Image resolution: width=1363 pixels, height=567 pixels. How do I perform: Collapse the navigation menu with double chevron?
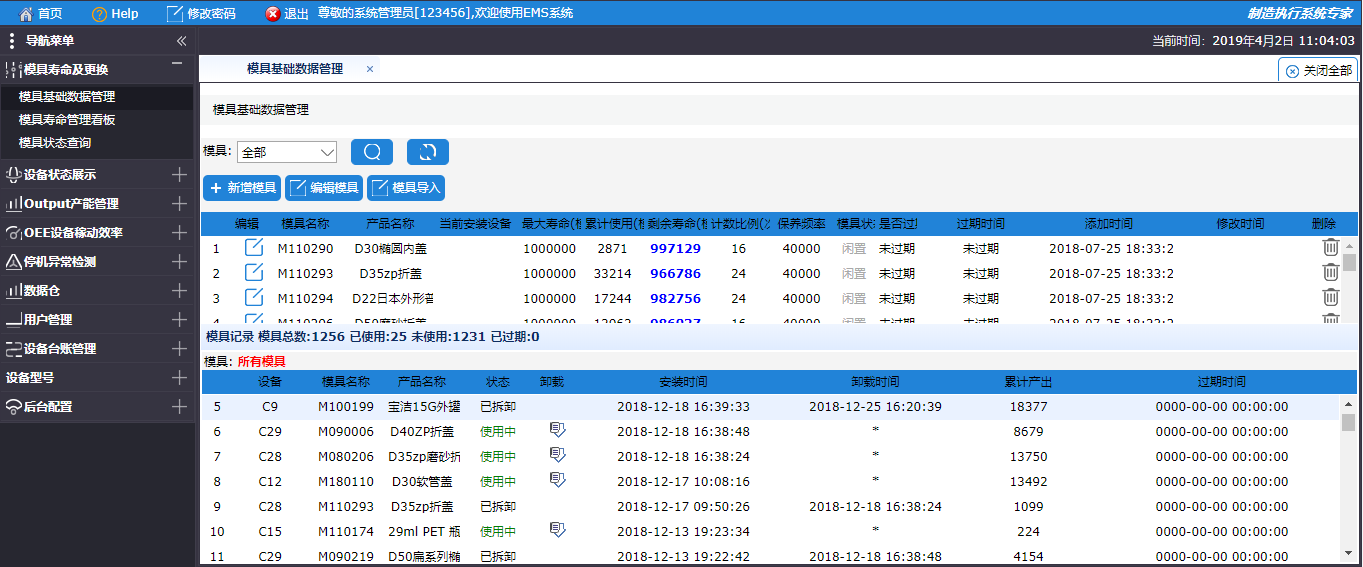click(181, 41)
